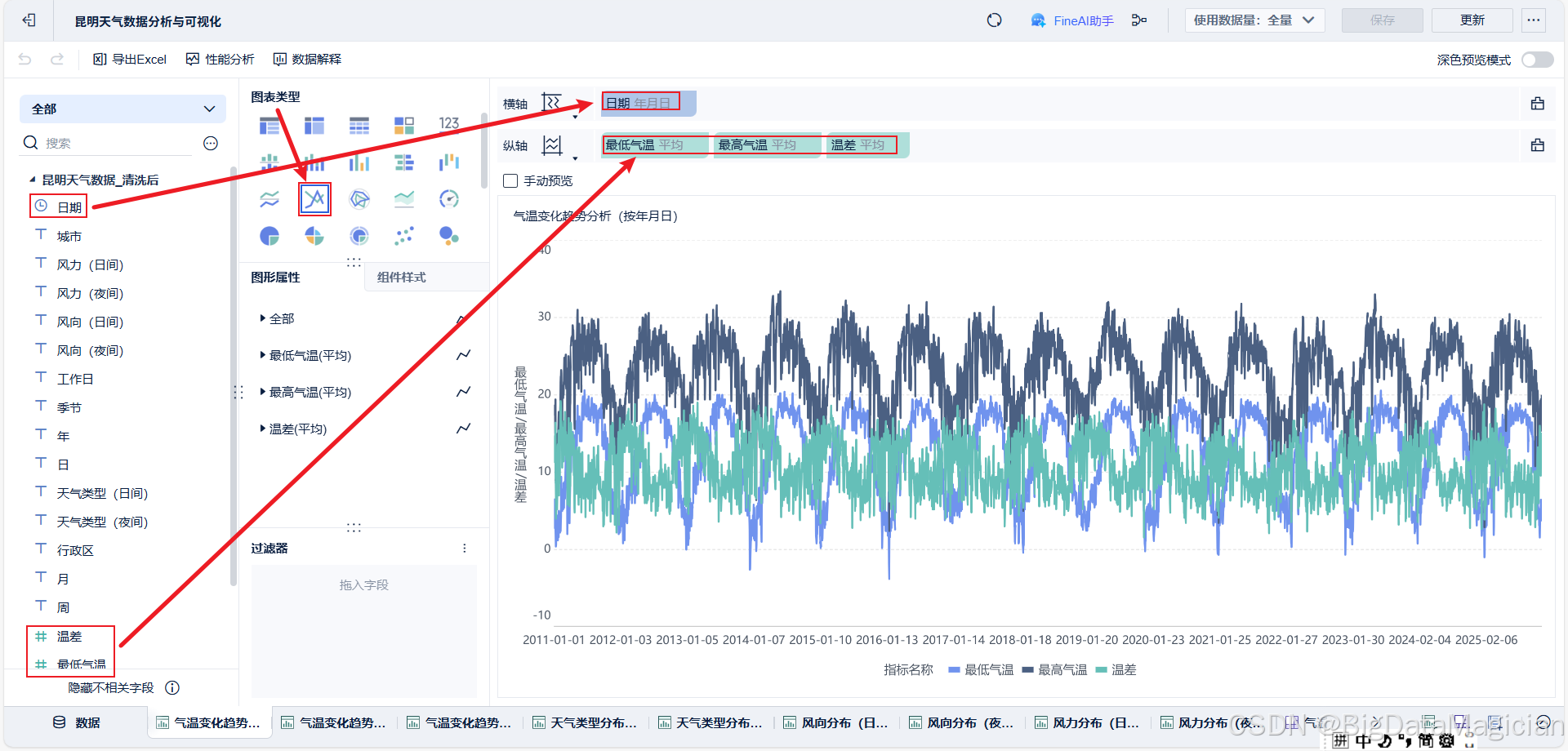This screenshot has height=751, width=1568.
Task: Click the 纵轴 axis settings icon
Action: pos(552,145)
